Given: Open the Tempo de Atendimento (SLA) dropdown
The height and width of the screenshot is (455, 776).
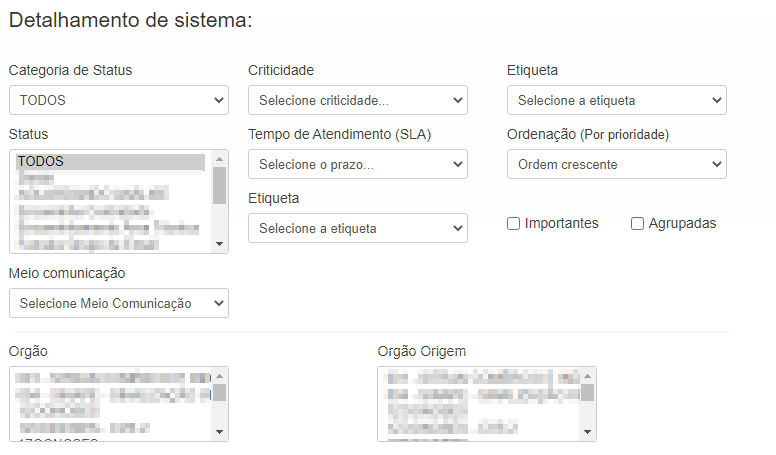Looking at the screenshot, I should point(358,164).
